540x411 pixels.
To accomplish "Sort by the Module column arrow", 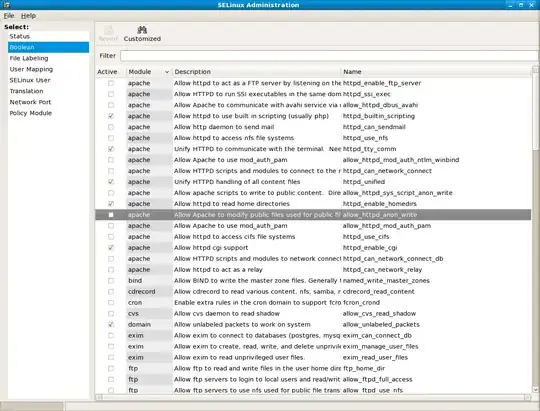I will pos(167,72).
